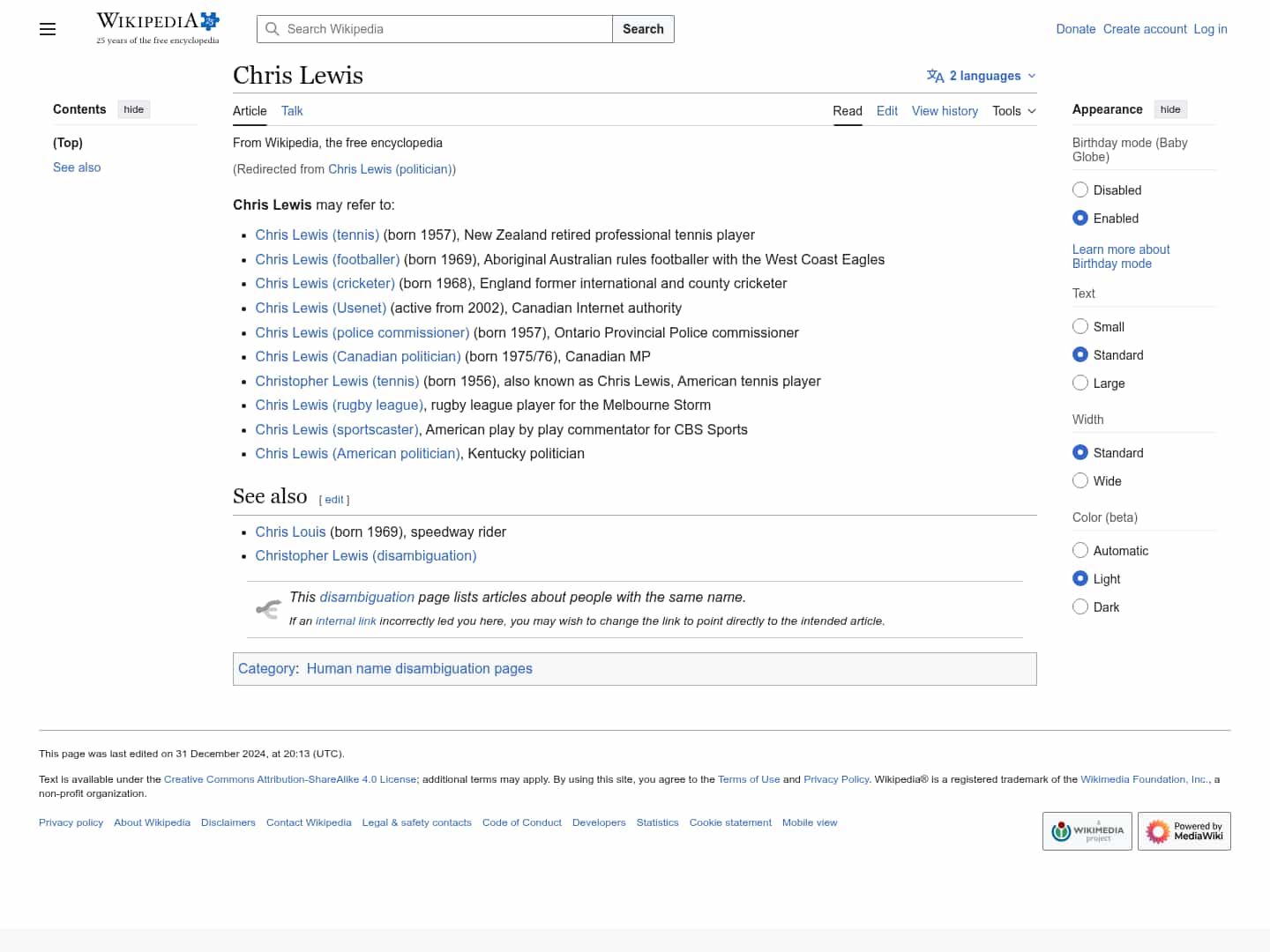Open the View history tab
Screen dimensions: 1270x952
944,111
